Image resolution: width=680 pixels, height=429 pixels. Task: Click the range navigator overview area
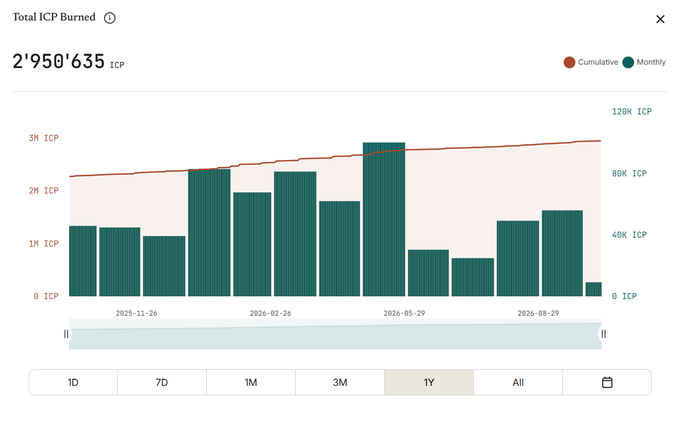click(x=335, y=334)
